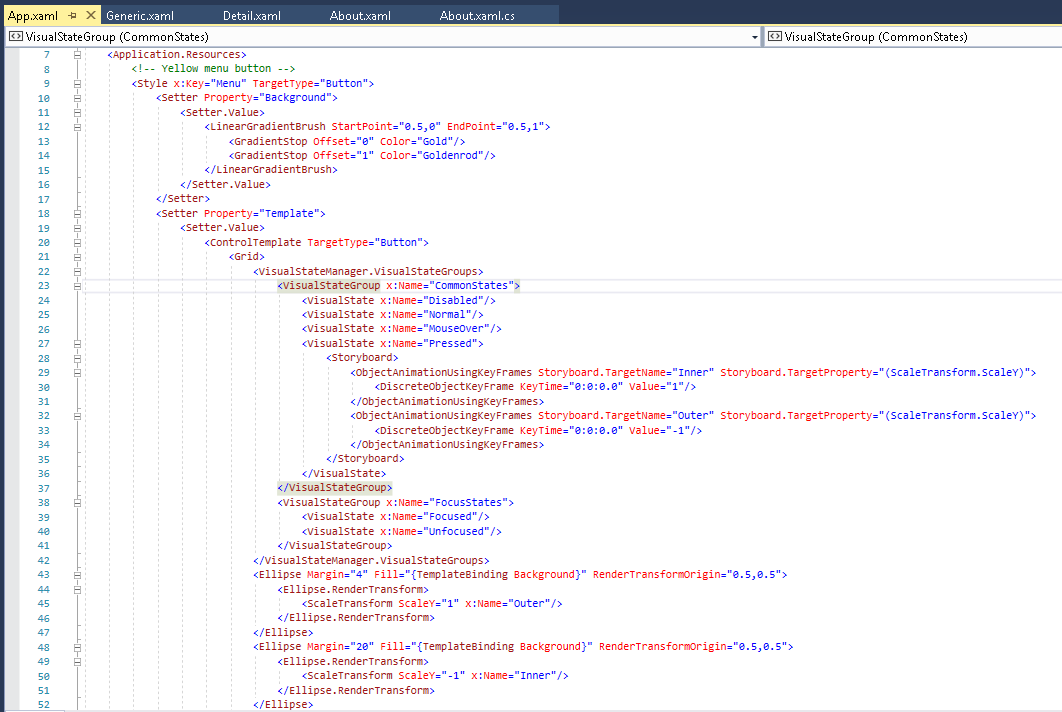Viewport: 1062px width, 712px height.
Task: Click the element icon in left navigation combo
Action: [x=16, y=37]
